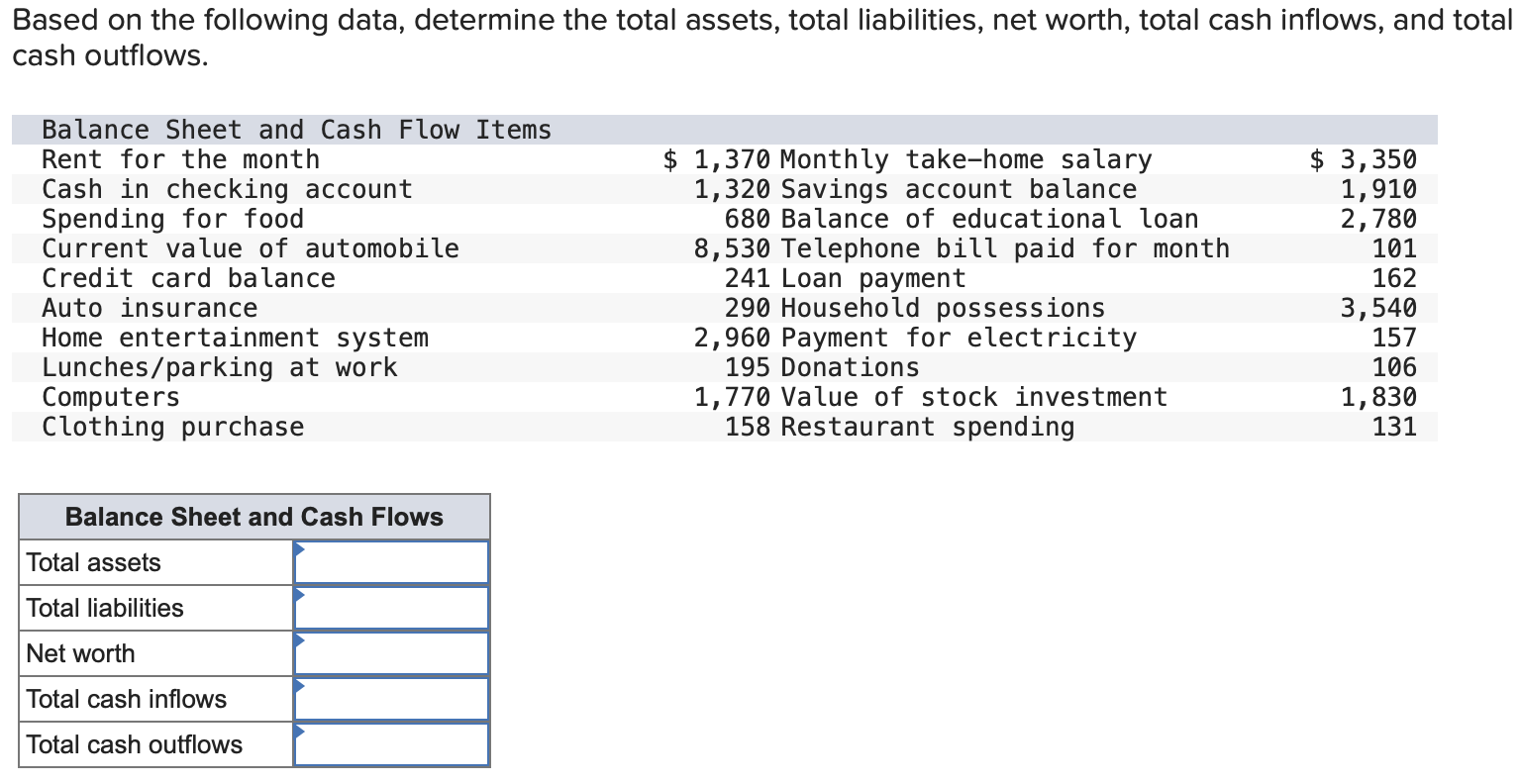This screenshot has width=1521, height=784.
Task: Click inside the Net worth input box
Action: click(x=391, y=652)
